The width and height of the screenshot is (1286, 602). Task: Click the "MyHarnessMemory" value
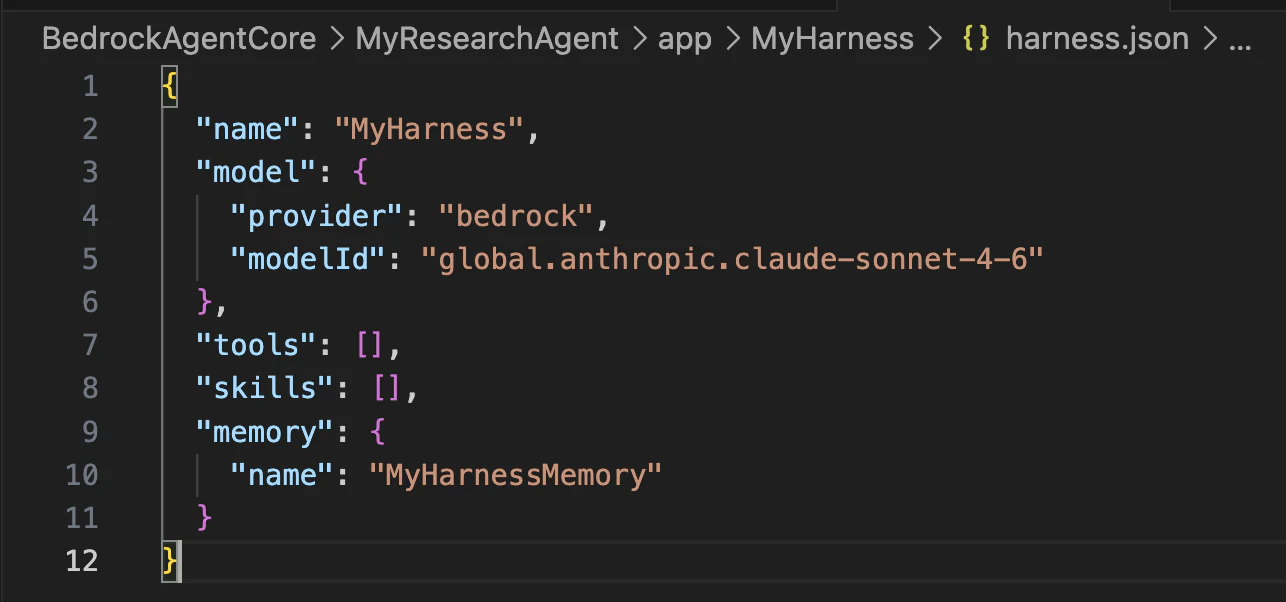pyautogui.click(x=516, y=474)
